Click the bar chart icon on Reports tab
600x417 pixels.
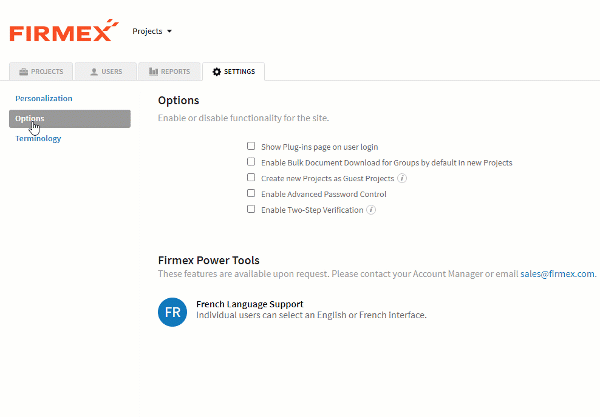(153, 72)
